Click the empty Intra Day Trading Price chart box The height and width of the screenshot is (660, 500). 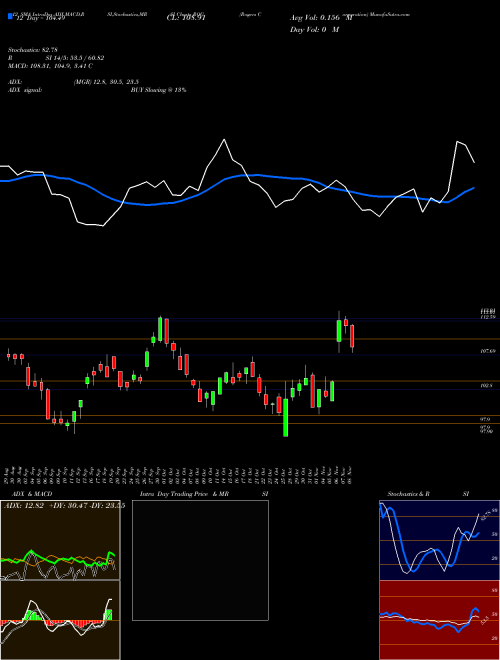(x=200, y=560)
